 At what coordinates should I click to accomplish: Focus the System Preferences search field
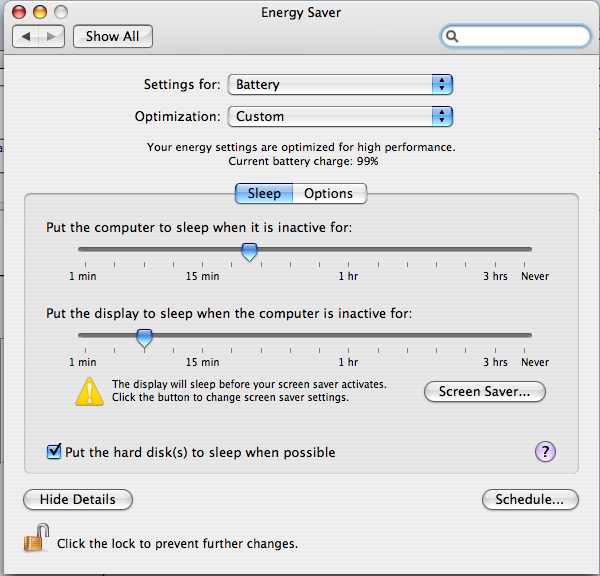tap(515, 36)
